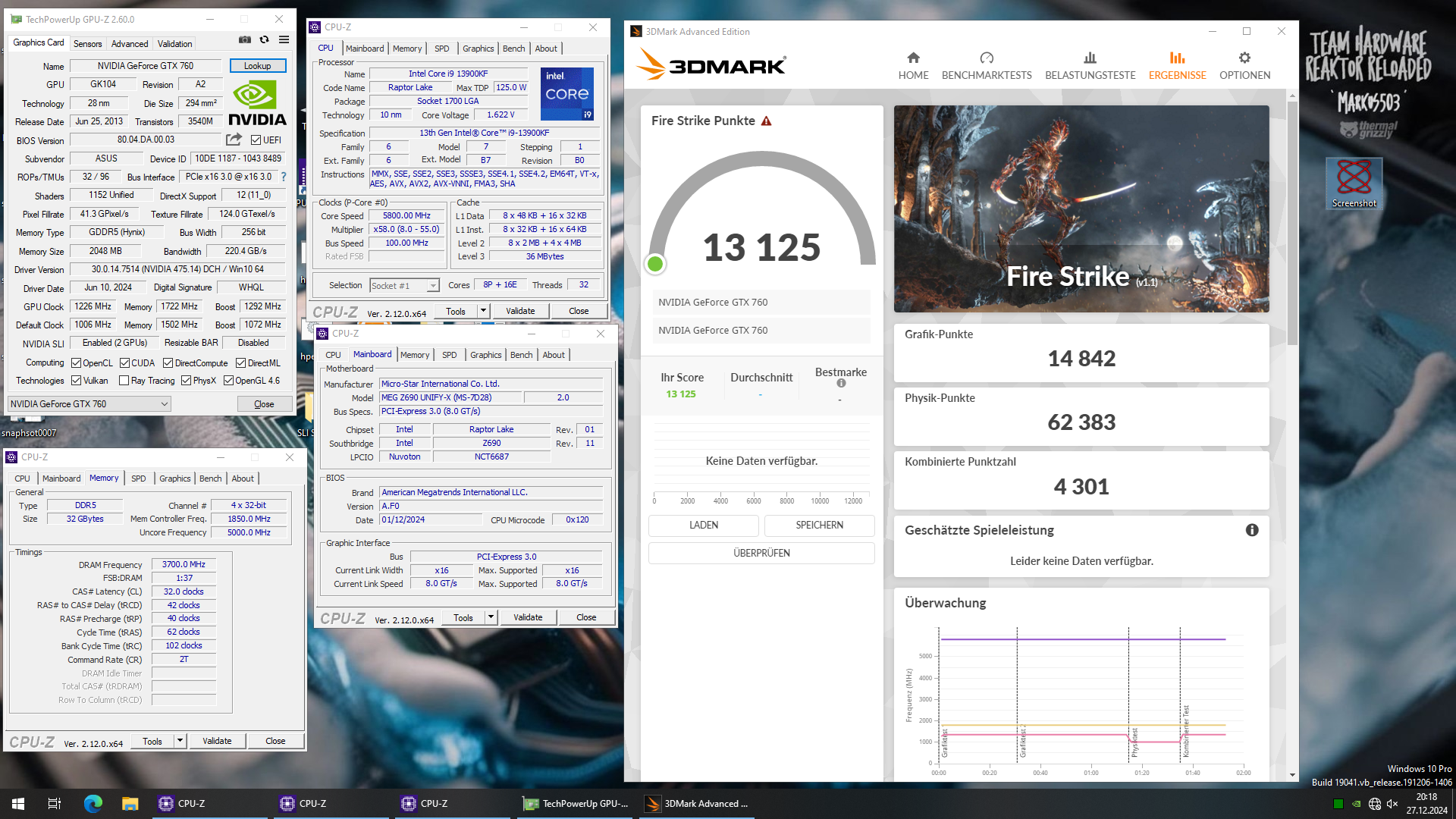Open the Windows Start menu
1456x819 pixels.
(18, 804)
